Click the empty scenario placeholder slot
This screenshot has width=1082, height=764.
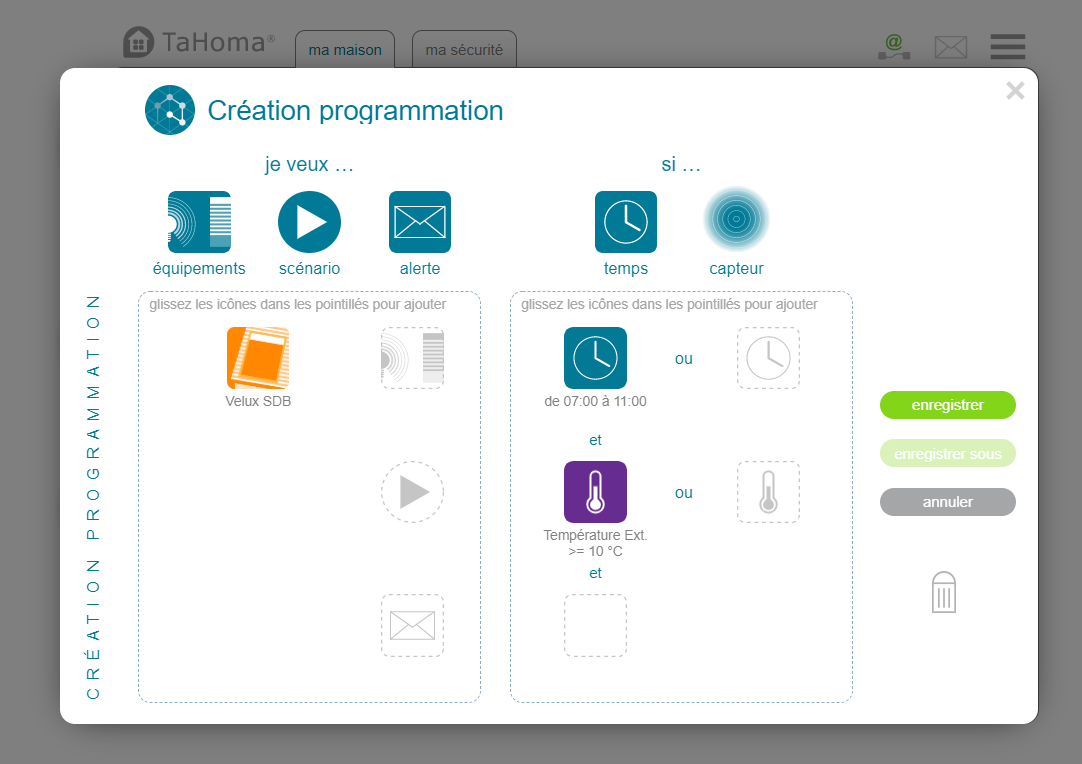point(412,492)
